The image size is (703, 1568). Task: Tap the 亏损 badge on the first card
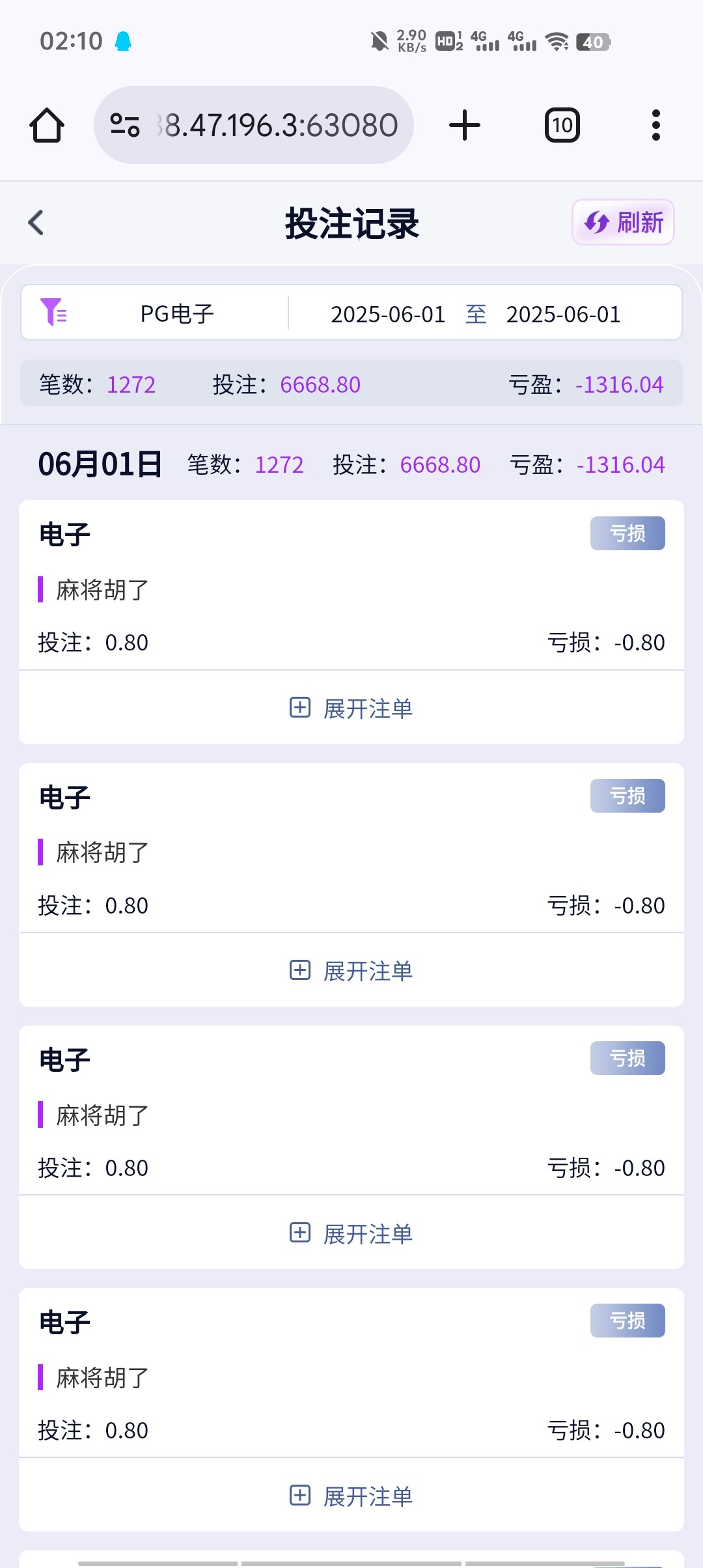pos(627,533)
